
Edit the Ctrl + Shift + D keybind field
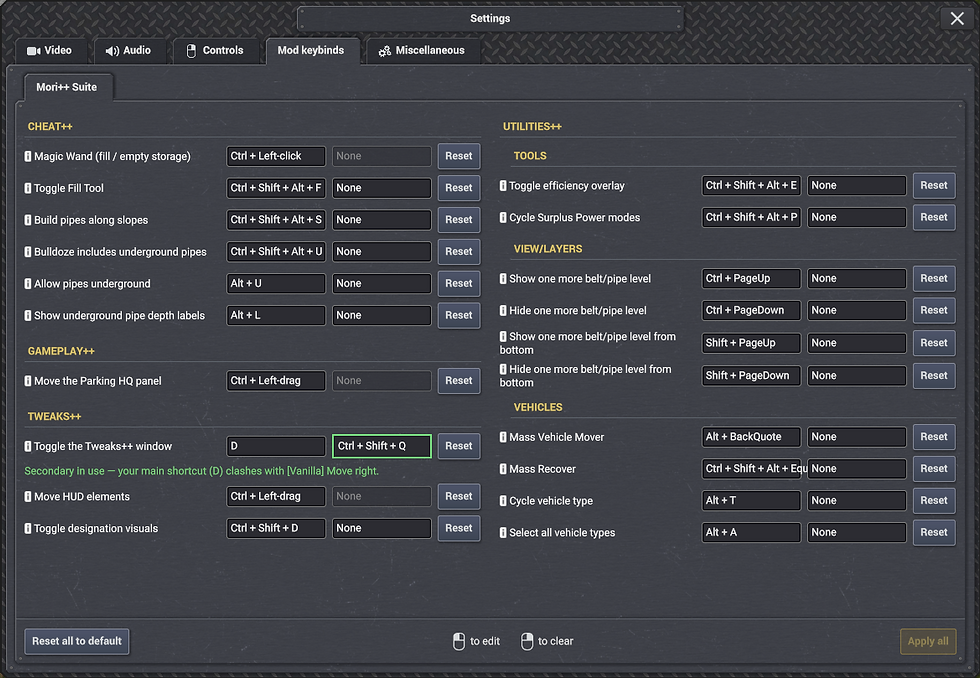click(x=276, y=529)
